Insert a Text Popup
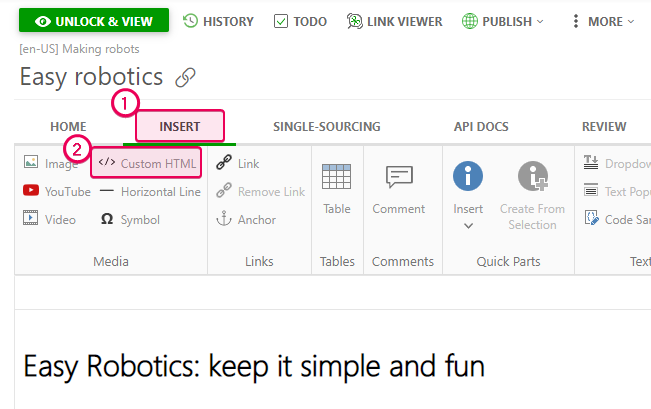The width and height of the screenshot is (651, 409). coord(617,191)
